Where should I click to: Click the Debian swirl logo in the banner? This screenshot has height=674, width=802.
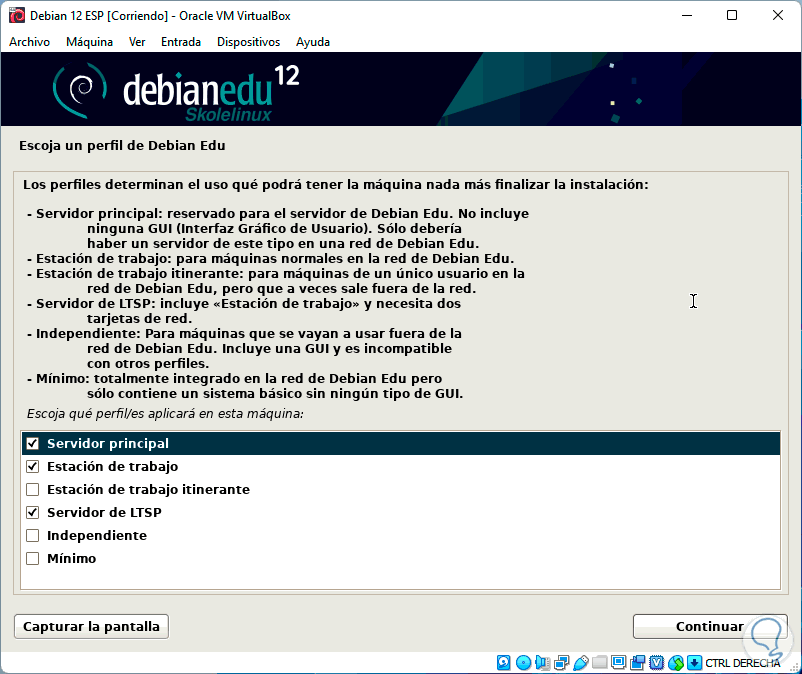pyautogui.click(x=80, y=90)
